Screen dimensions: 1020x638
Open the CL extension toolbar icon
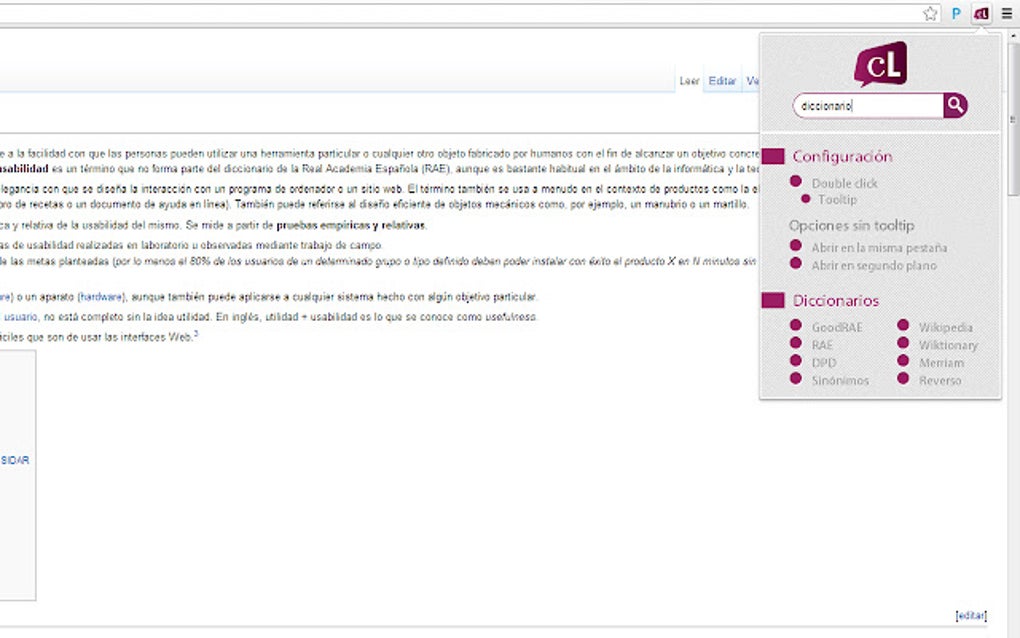[x=981, y=14]
